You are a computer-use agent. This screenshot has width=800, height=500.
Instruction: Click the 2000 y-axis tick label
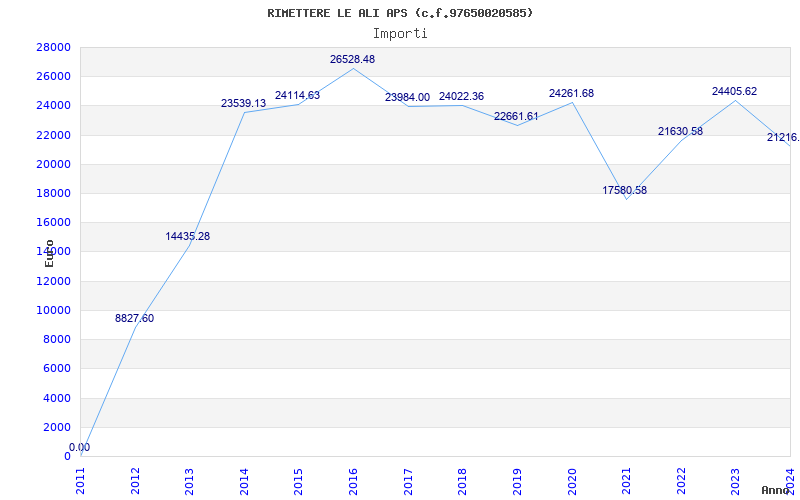(57, 427)
